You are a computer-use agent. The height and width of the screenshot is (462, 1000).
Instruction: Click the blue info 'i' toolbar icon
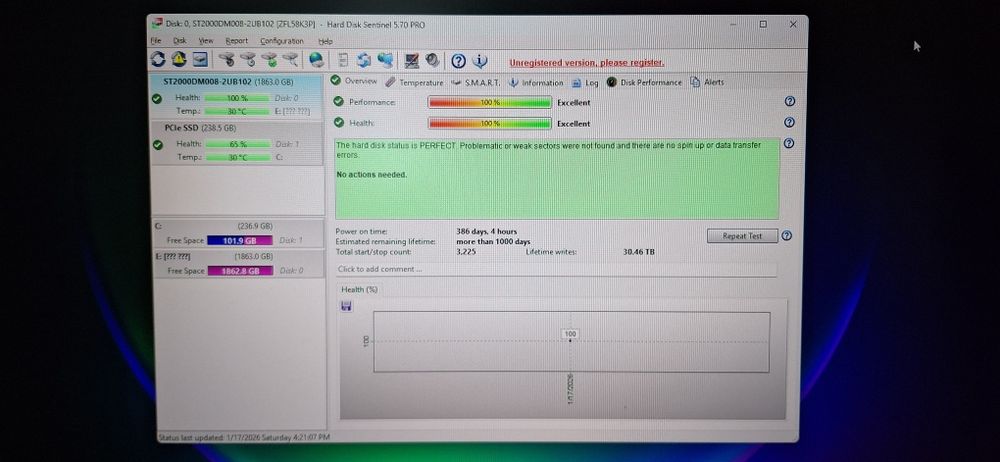pyautogui.click(x=480, y=61)
